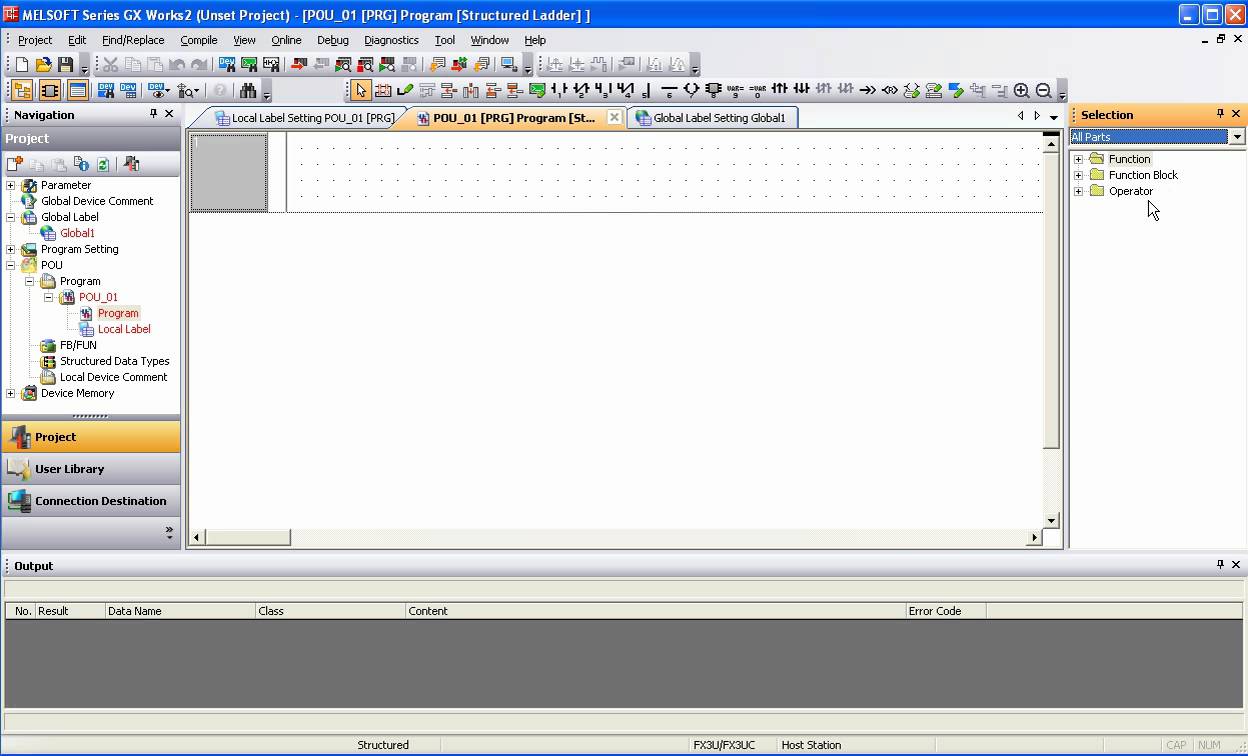Open the Diagnostics menu
The height and width of the screenshot is (756, 1248).
pyautogui.click(x=391, y=40)
